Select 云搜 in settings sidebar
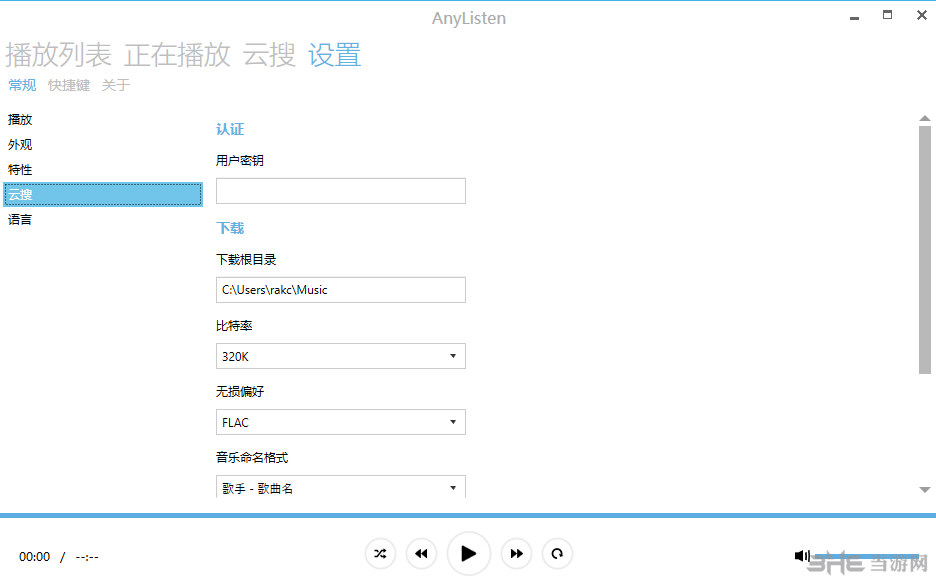936x585 pixels. (x=103, y=195)
